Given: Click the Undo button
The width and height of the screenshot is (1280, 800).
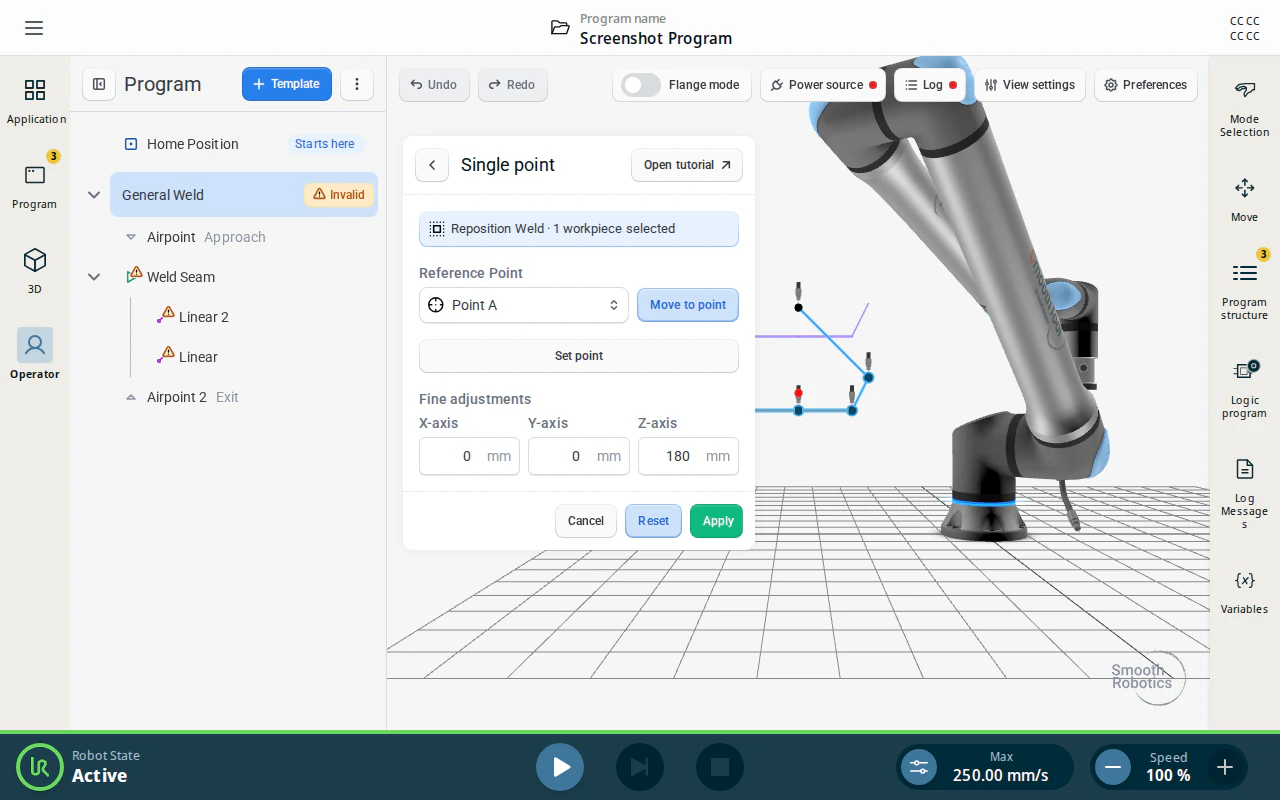Looking at the screenshot, I should pos(434,85).
